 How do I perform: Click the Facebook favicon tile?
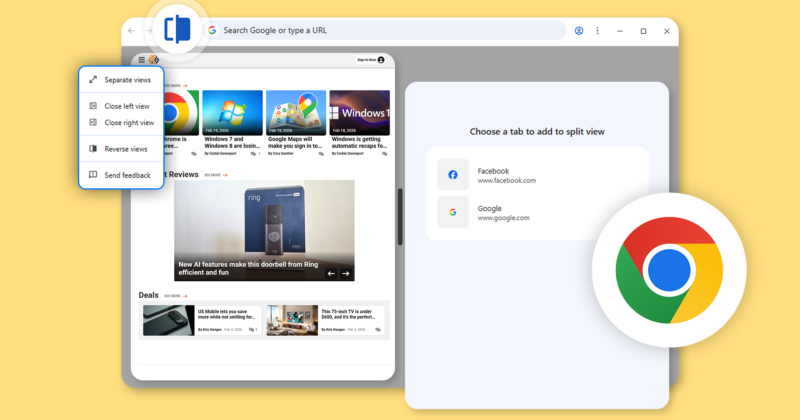[453, 175]
